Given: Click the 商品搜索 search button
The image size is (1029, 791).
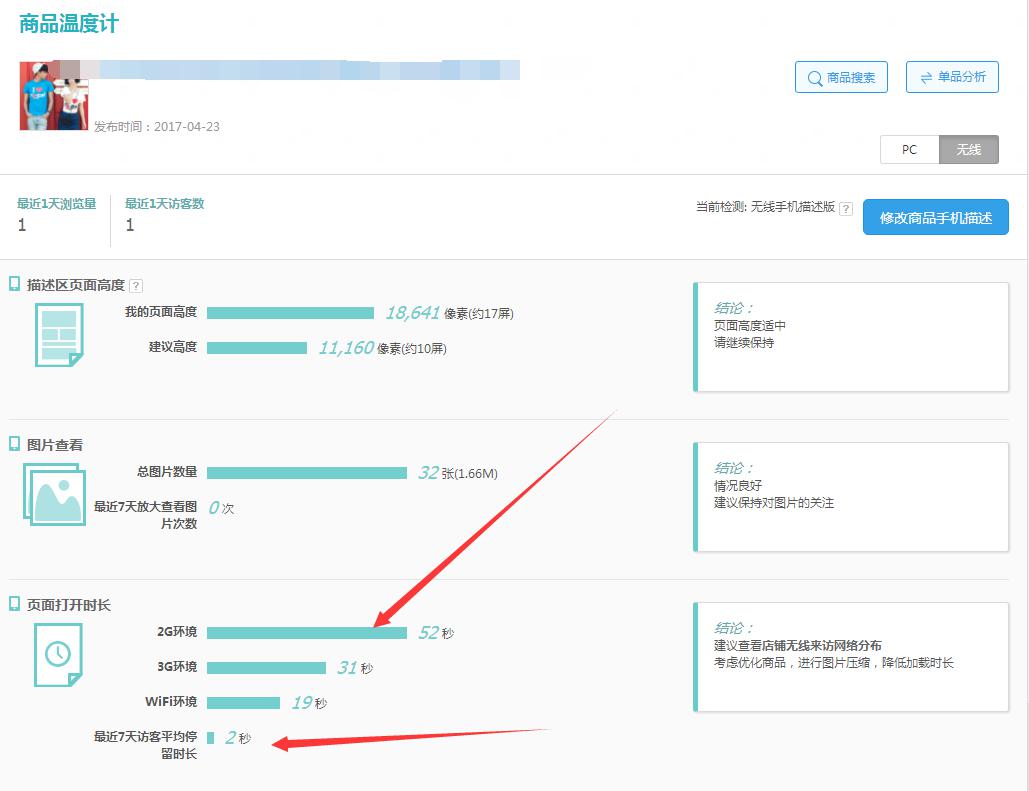Looking at the screenshot, I should click(x=841, y=77).
